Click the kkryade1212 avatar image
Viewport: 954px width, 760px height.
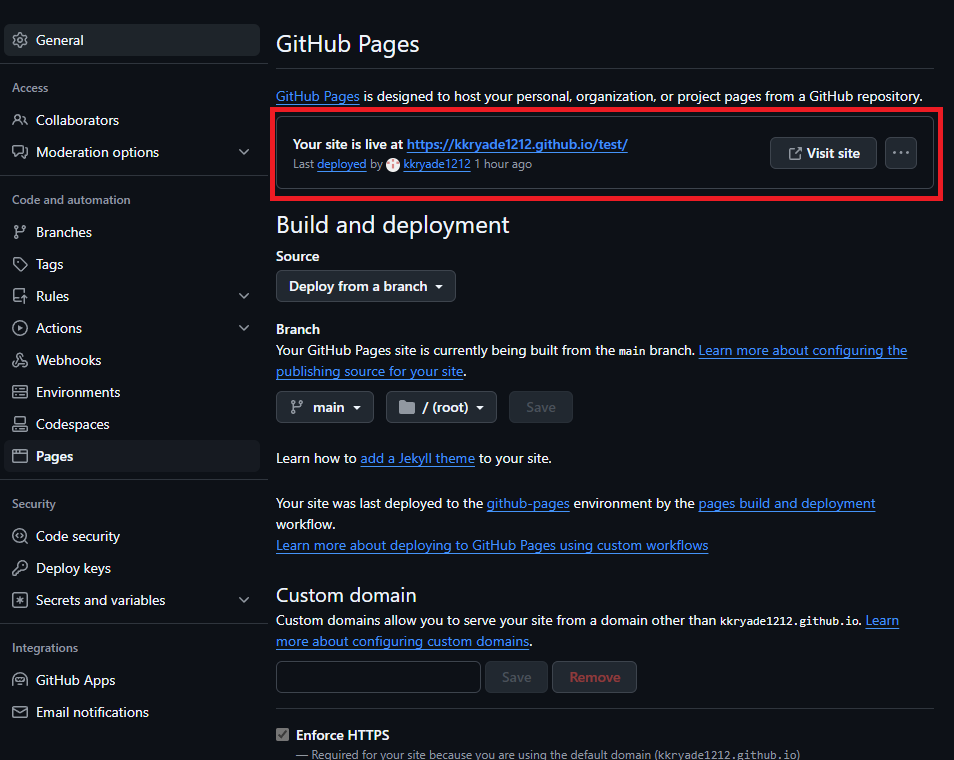pos(393,164)
